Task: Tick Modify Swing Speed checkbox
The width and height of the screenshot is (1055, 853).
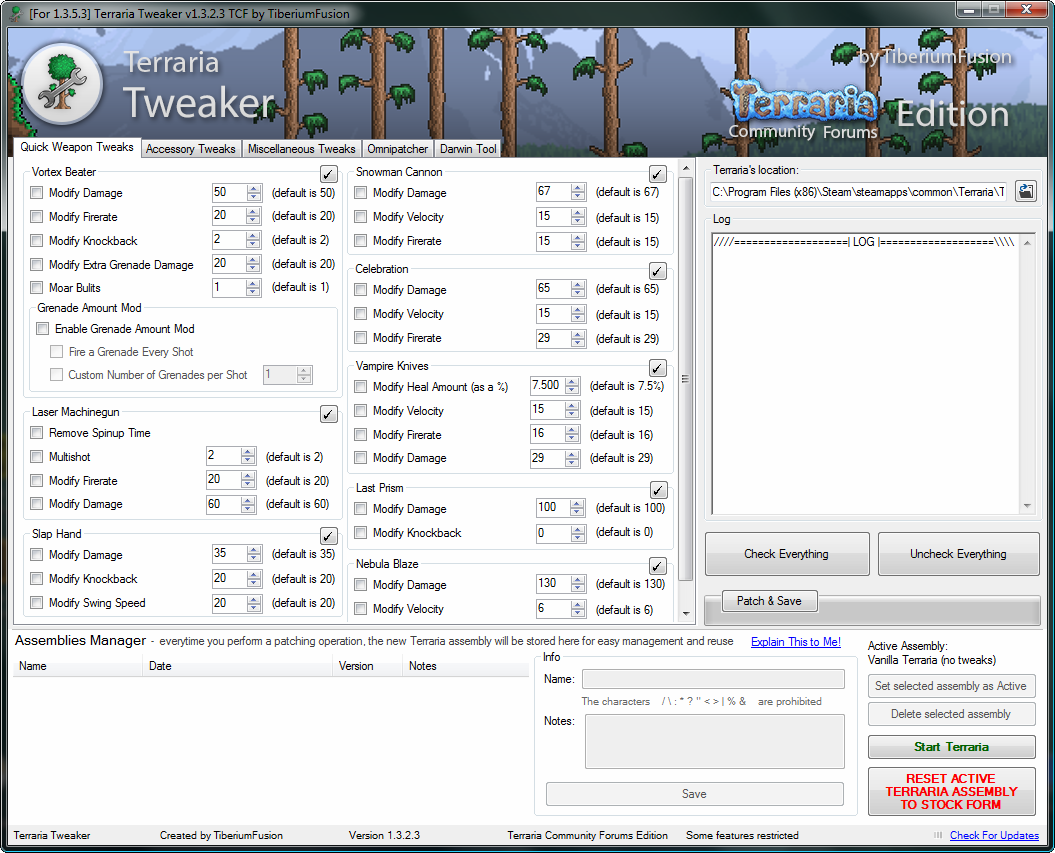Action: tap(36, 603)
